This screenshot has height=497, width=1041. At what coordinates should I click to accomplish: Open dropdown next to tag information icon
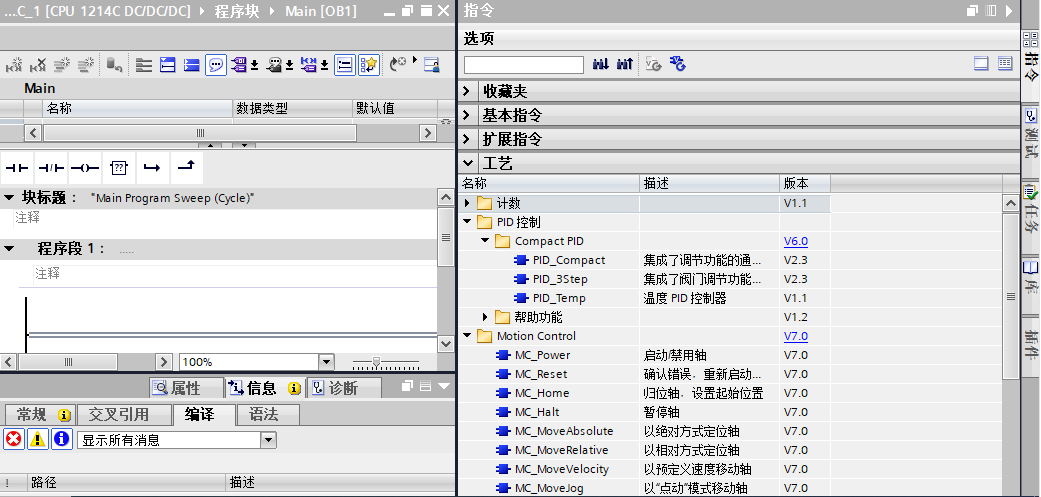point(289,65)
